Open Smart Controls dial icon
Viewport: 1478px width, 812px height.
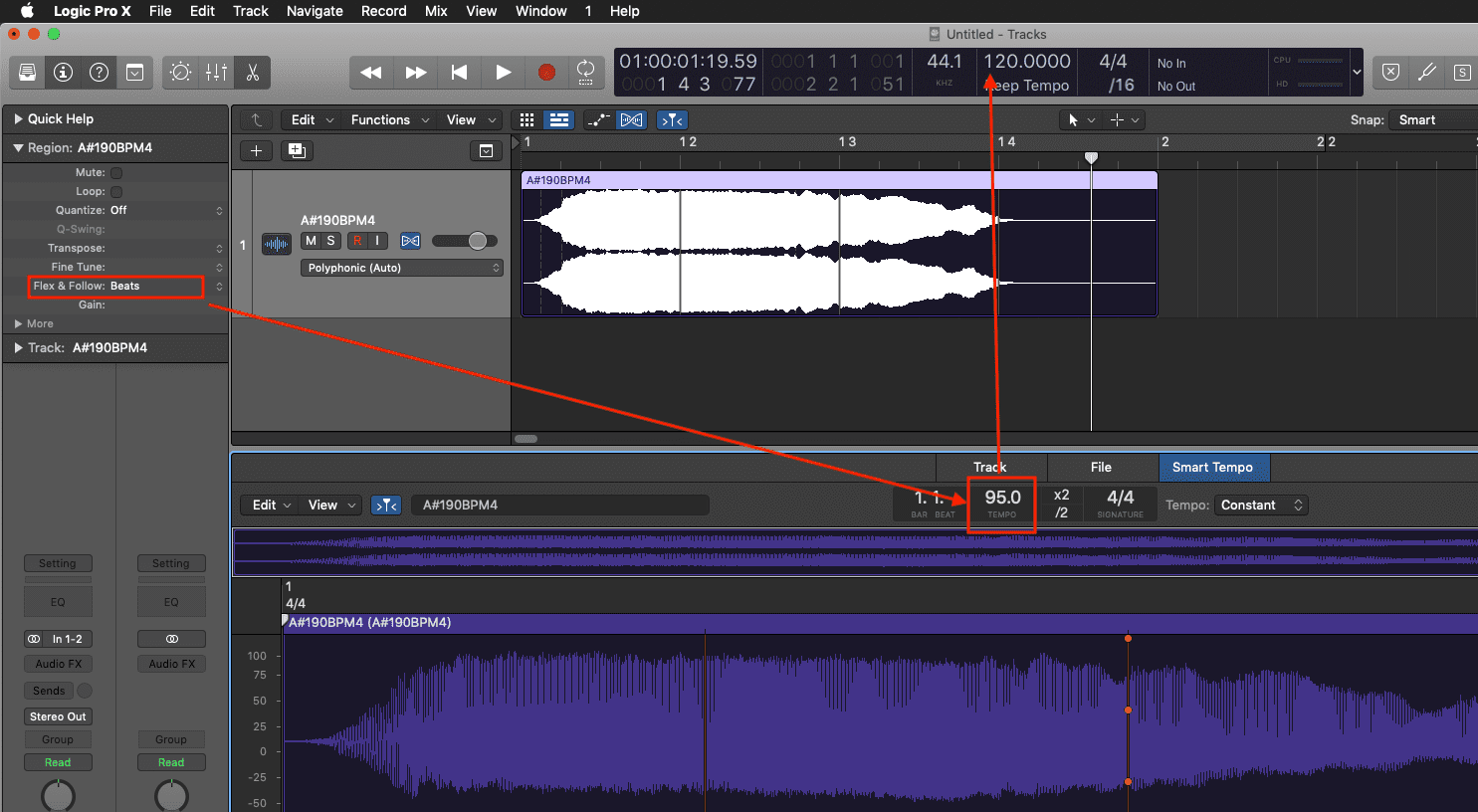pos(181,73)
